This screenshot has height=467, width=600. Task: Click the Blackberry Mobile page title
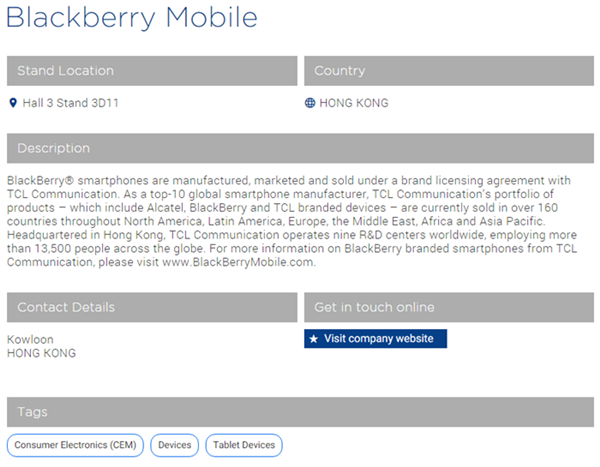pyautogui.click(x=132, y=18)
